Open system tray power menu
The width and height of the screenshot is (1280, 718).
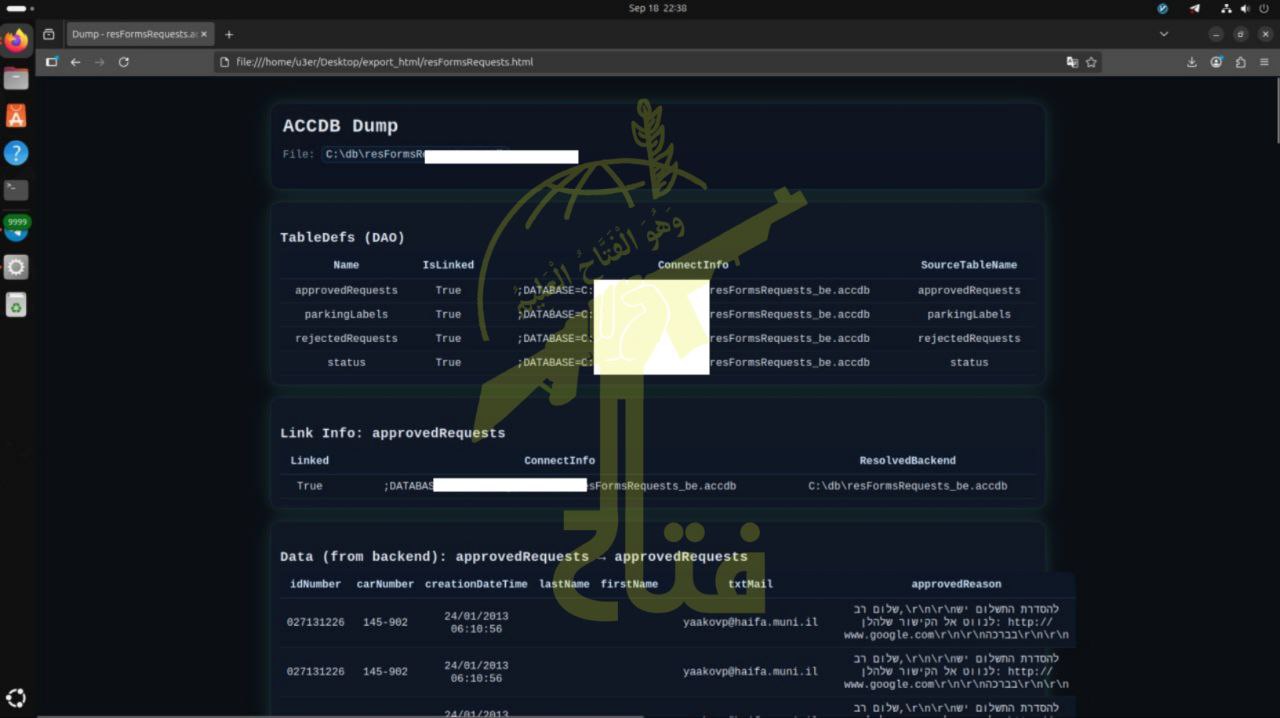coord(1263,8)
